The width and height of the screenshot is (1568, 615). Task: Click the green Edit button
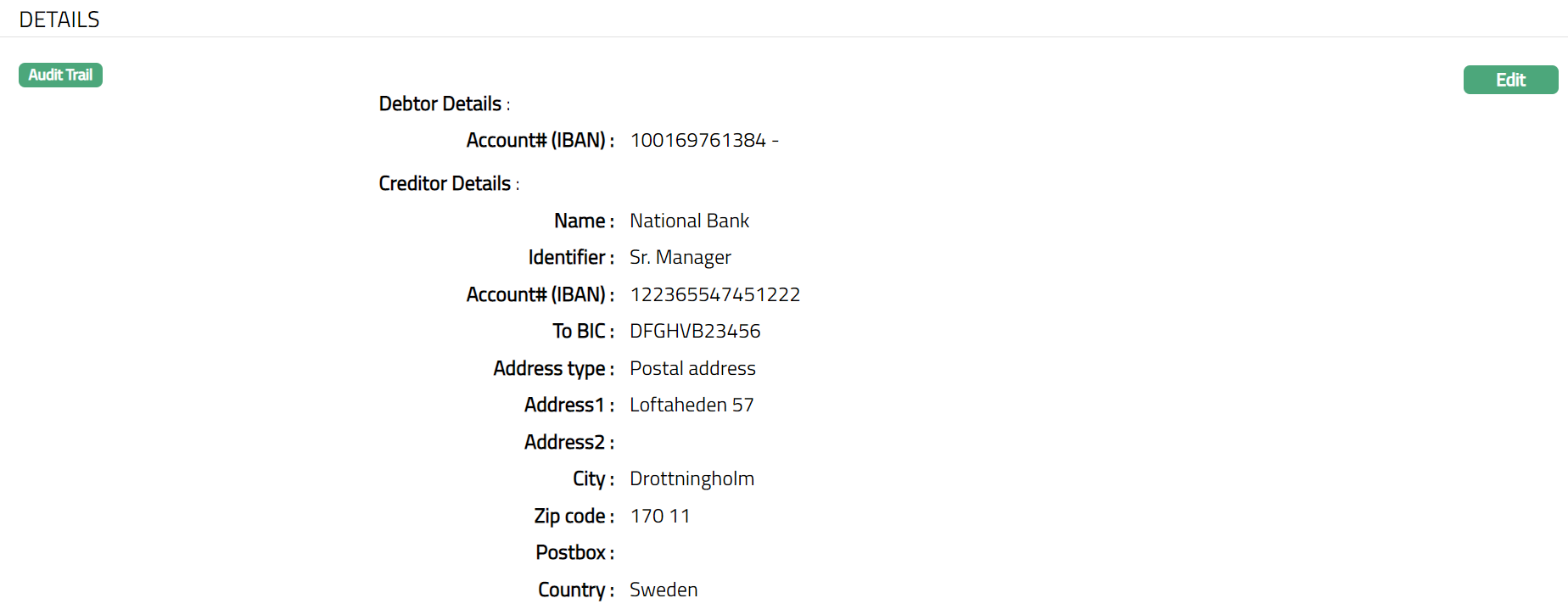tap(1510, 80)
